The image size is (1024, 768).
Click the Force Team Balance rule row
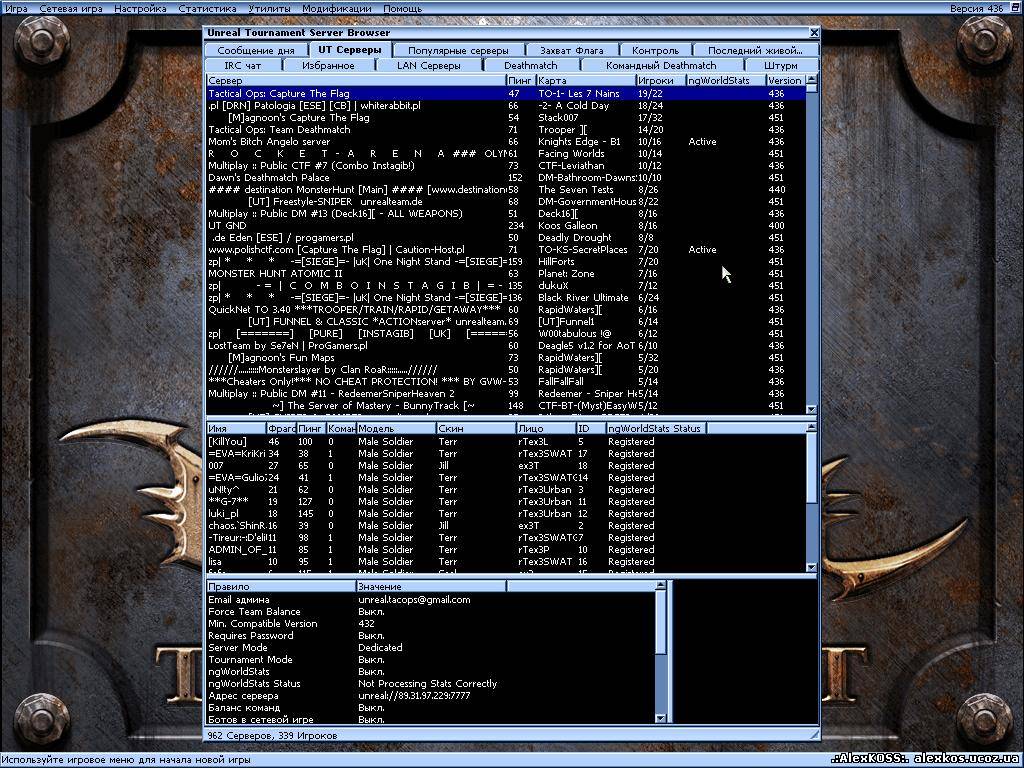pos(431,611)
